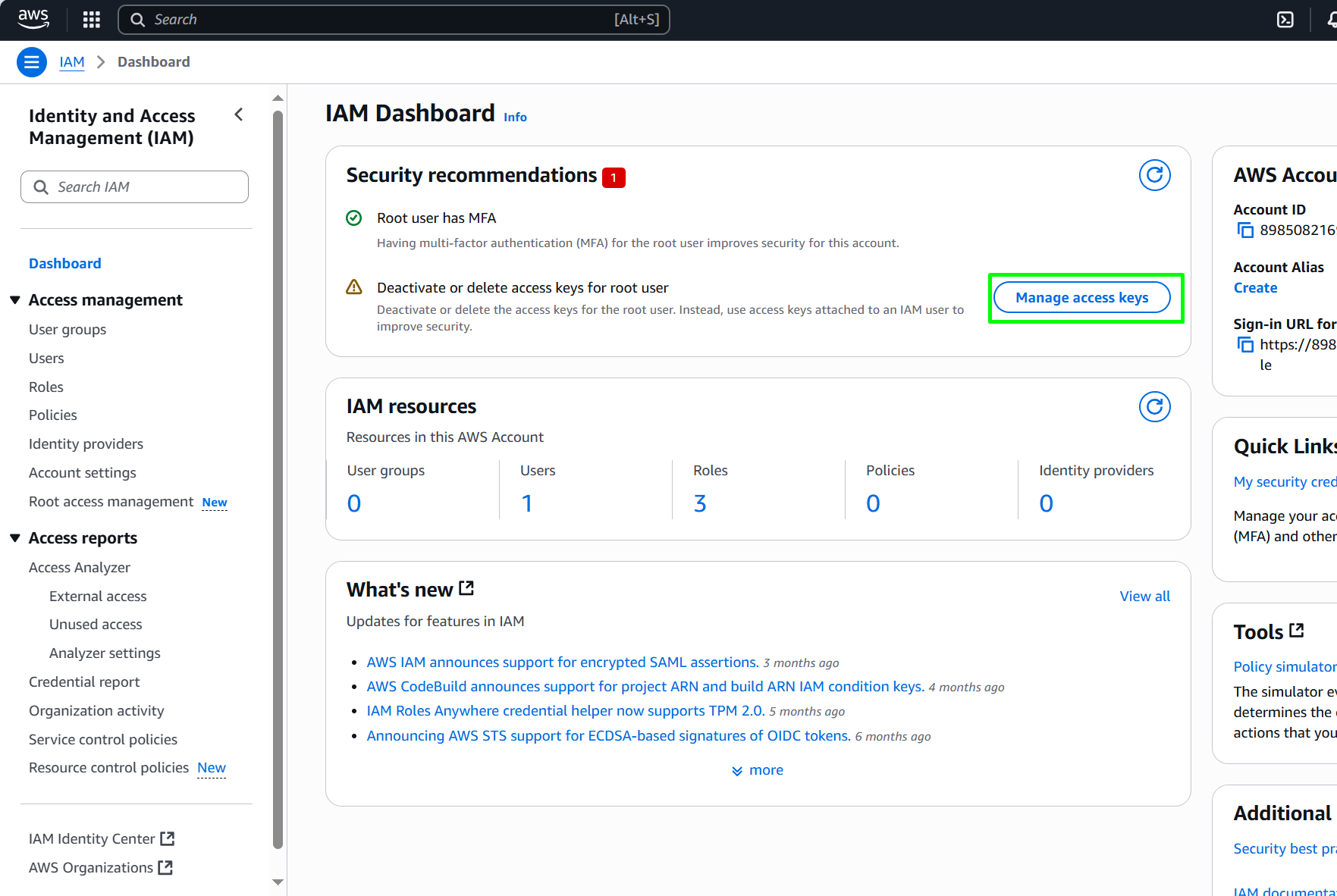Click the warning icon for root access keys
1337x896 pixels.
coord(354,287)
